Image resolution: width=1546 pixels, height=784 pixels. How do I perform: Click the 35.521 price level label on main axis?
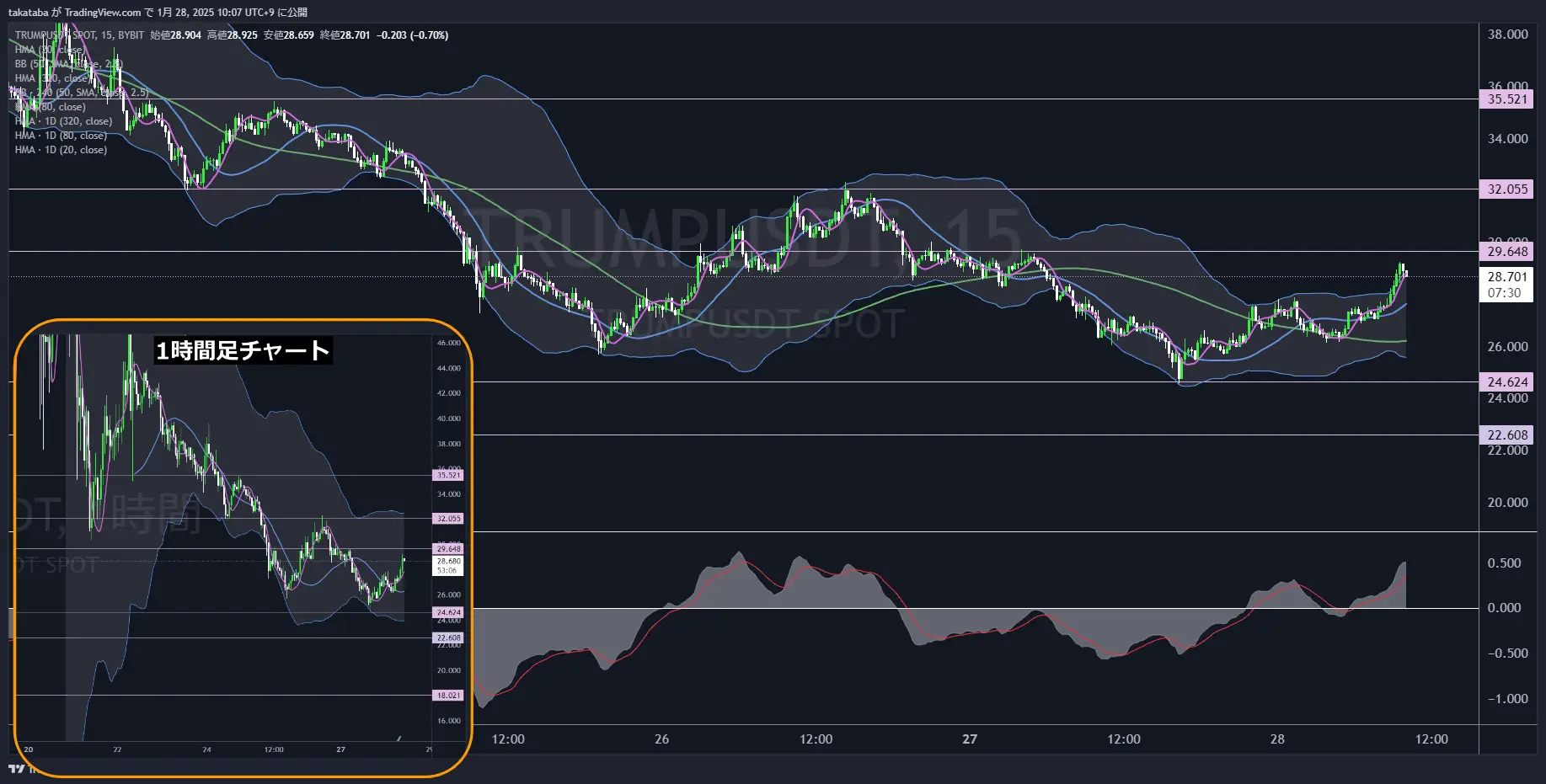tap(1506, 99)
